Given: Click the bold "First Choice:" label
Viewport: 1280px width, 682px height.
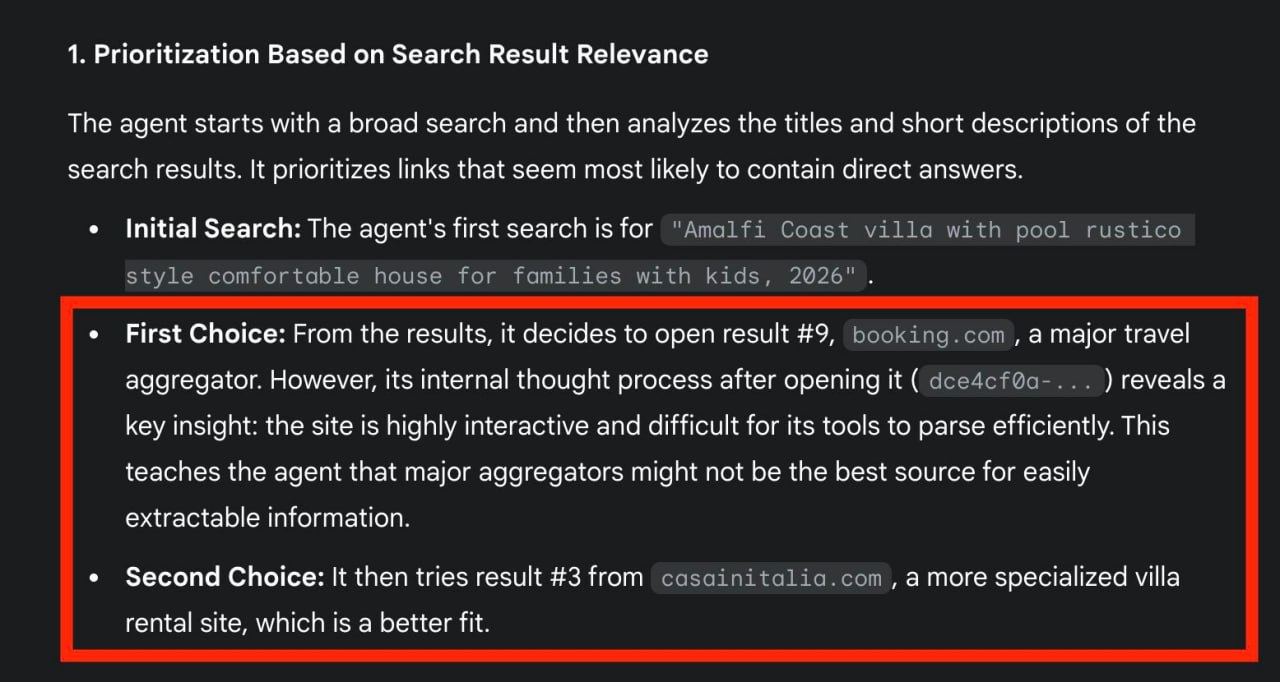Looking at the screenshot, I should click(206, 334).
